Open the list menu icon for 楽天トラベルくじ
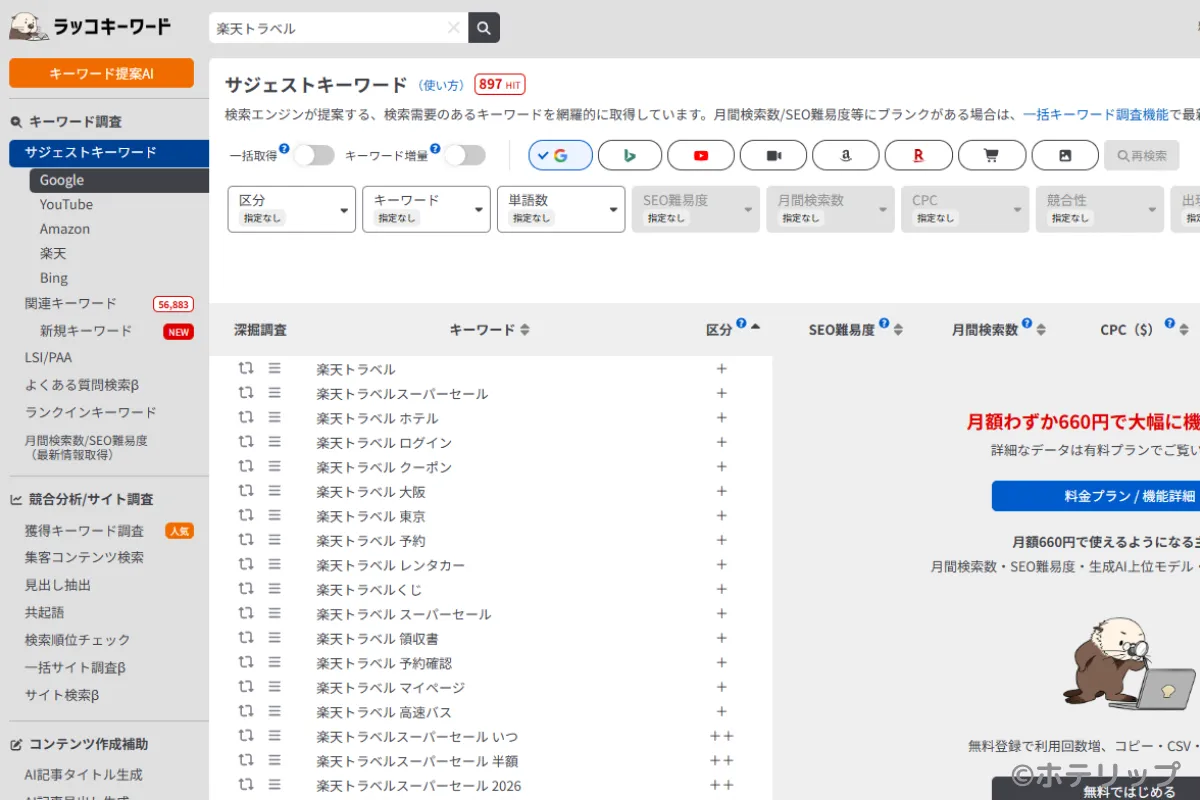1200x800 pixels. coord(275,589)
